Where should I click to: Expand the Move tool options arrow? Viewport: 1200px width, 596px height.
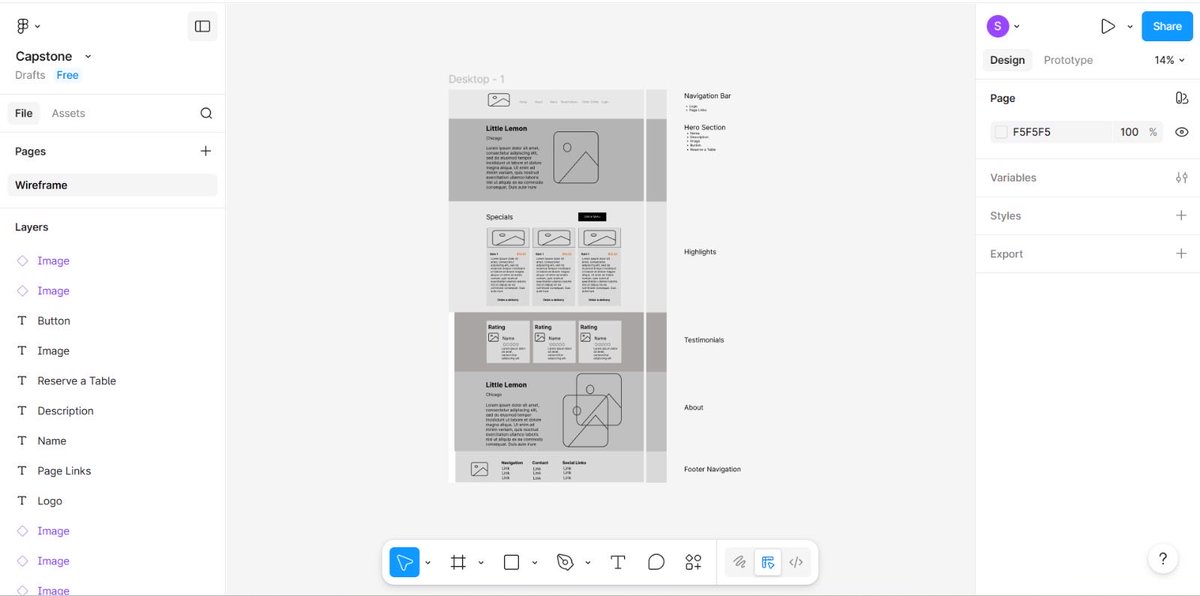(x=428, y=563)
